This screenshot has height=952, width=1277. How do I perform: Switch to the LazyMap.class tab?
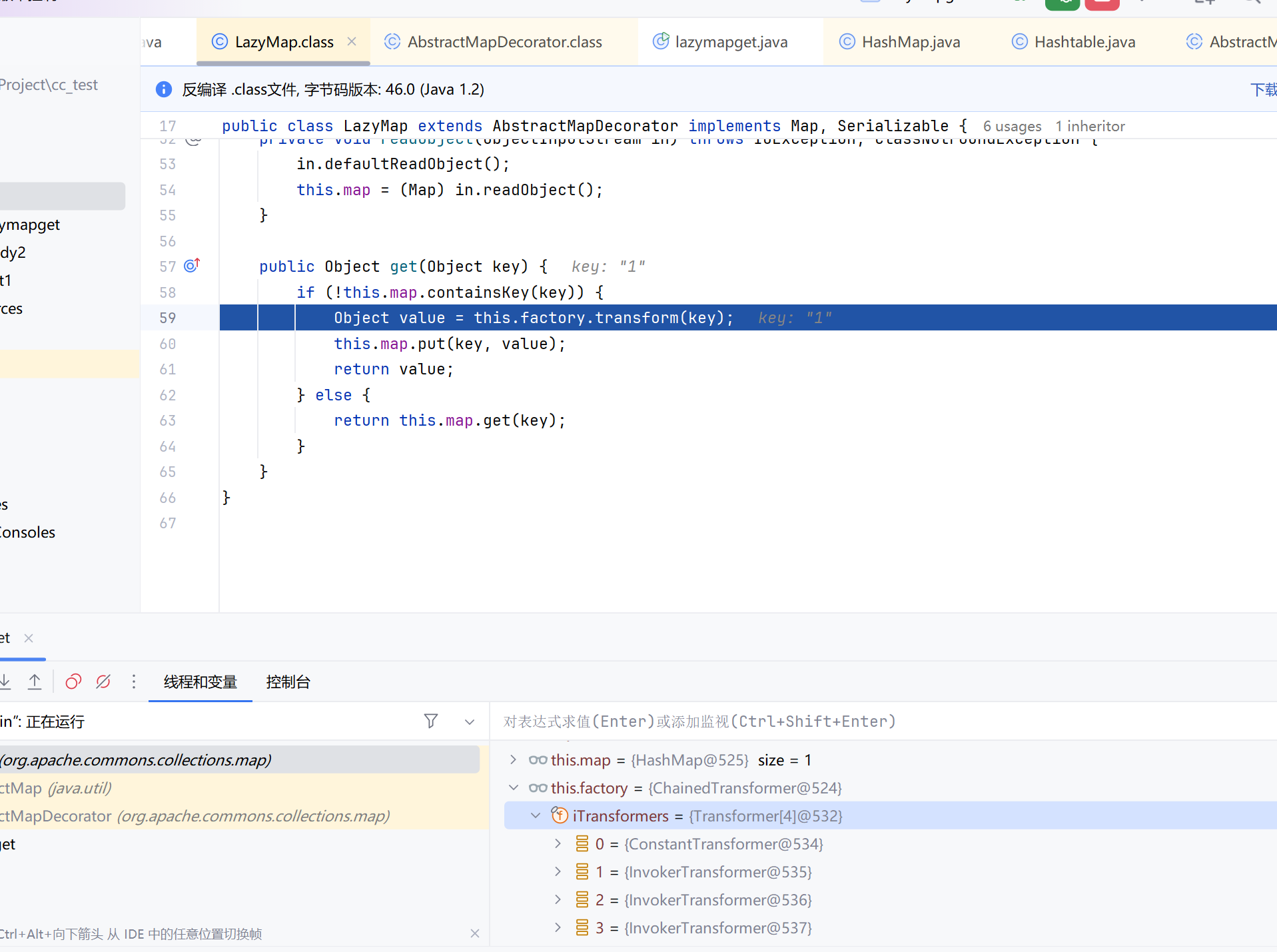[283, 42]
